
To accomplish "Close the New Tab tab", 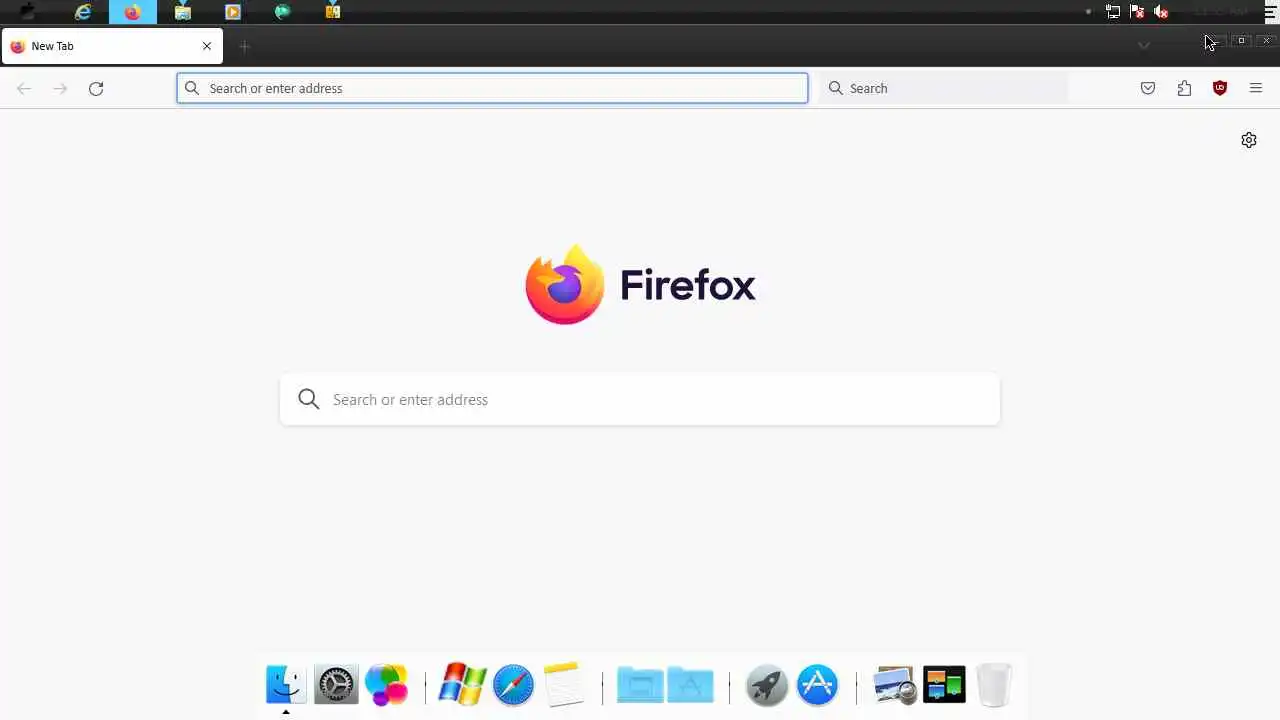I will [207, 46].
